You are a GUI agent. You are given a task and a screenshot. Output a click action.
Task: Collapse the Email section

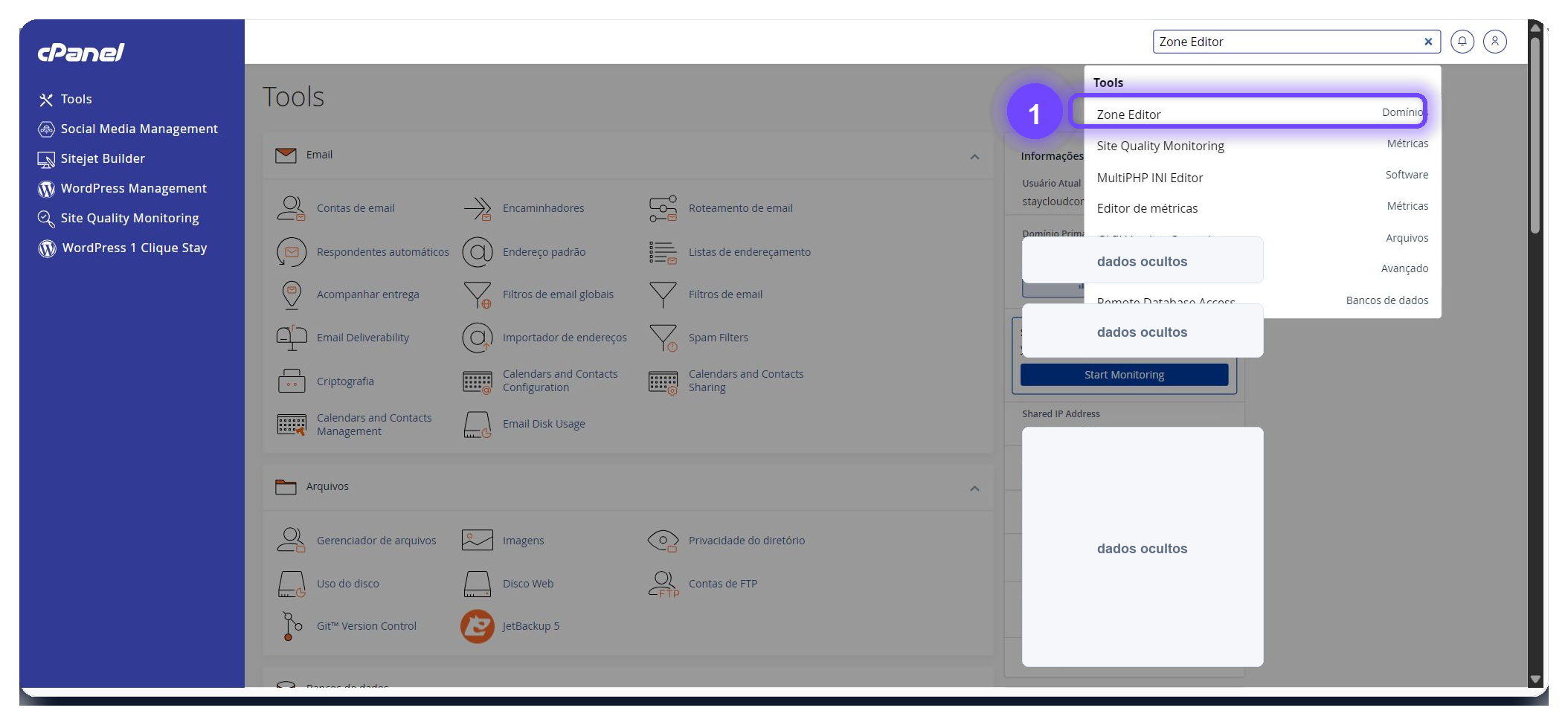pos(974,157)
